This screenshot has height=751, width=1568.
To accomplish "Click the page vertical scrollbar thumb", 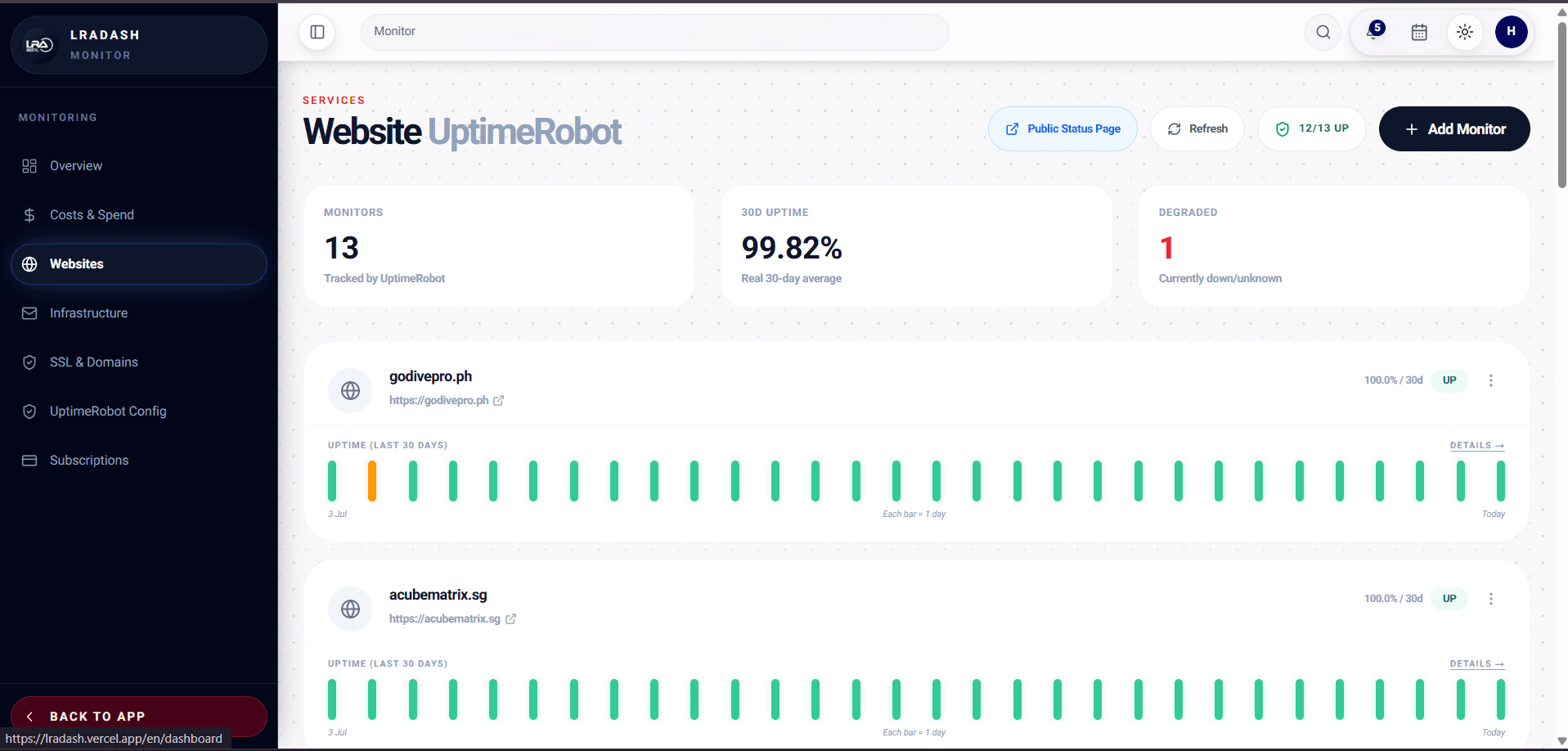I will (x=1561, y=105).
